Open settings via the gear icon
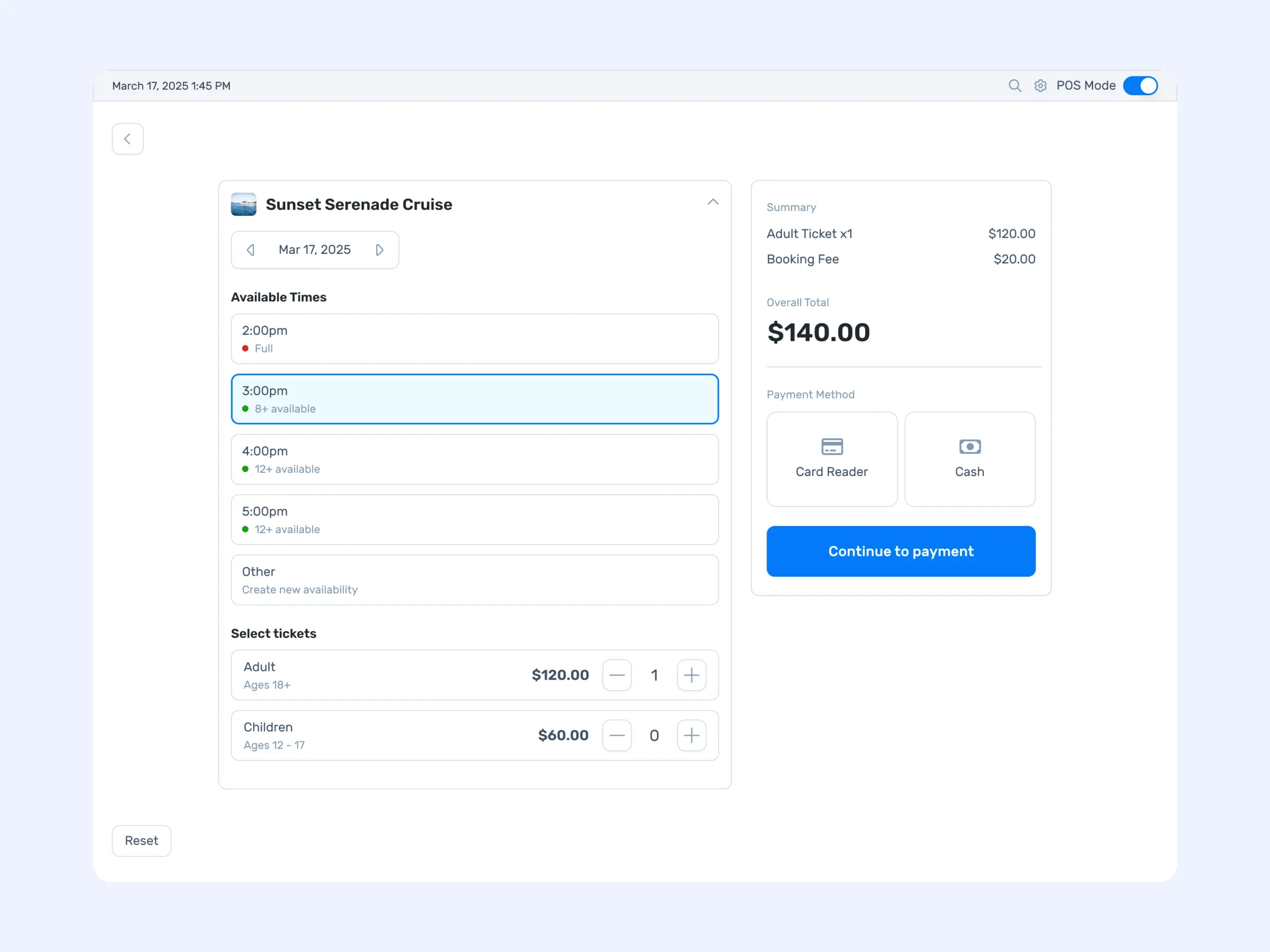 coord(1040,85)
